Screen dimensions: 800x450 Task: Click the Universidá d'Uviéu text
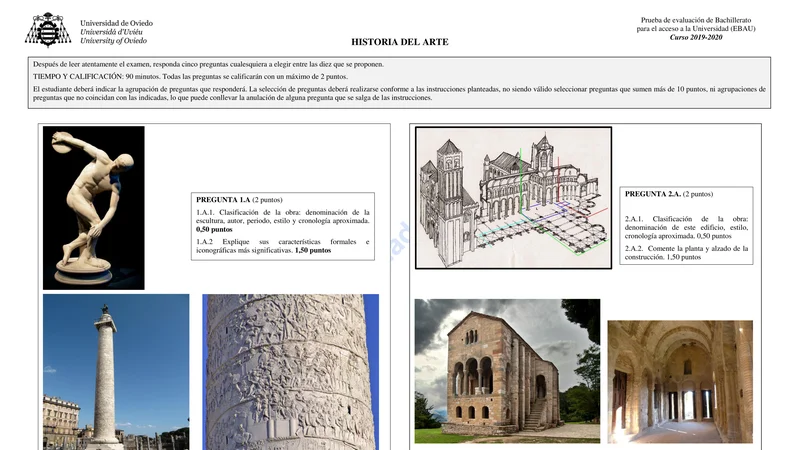109,31
